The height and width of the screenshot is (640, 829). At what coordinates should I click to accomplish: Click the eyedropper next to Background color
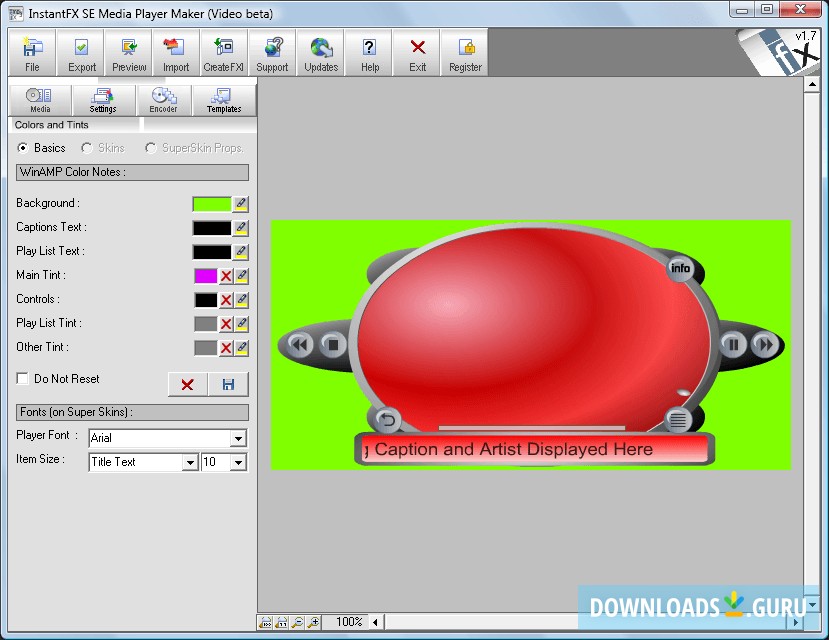[x=241, y=204]
